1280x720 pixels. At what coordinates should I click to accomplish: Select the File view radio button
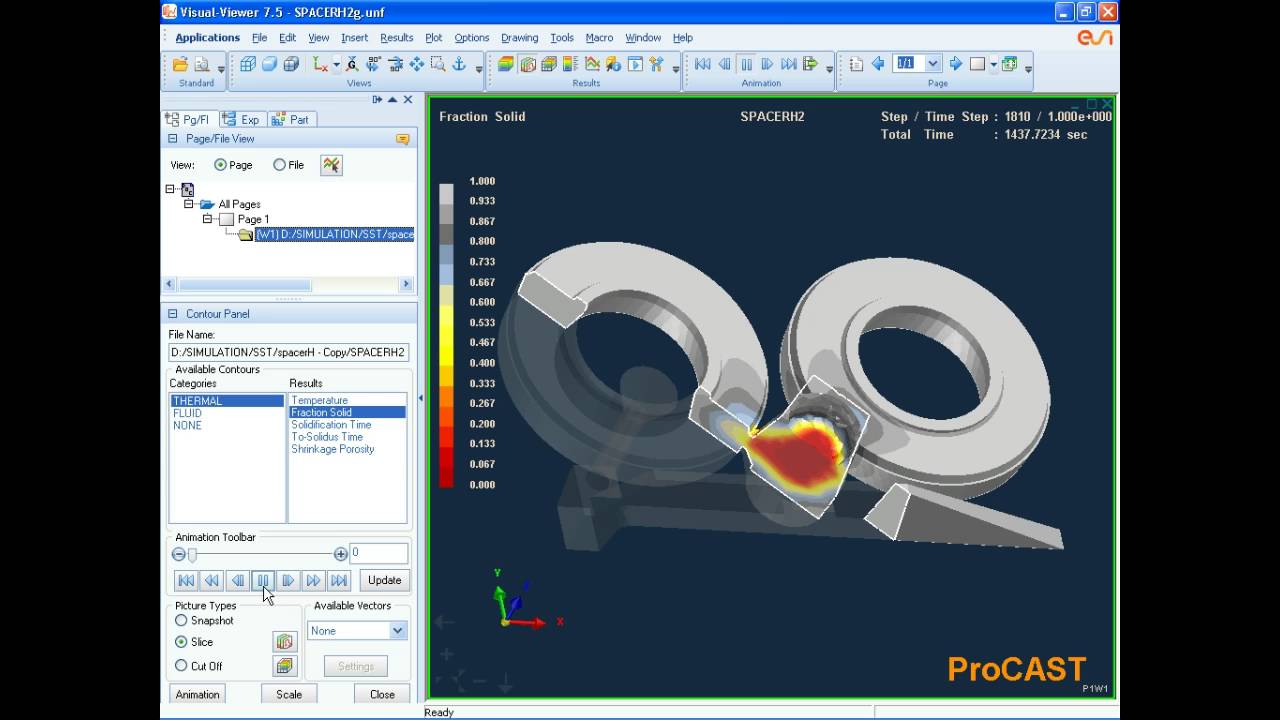[x=279, y=165]
